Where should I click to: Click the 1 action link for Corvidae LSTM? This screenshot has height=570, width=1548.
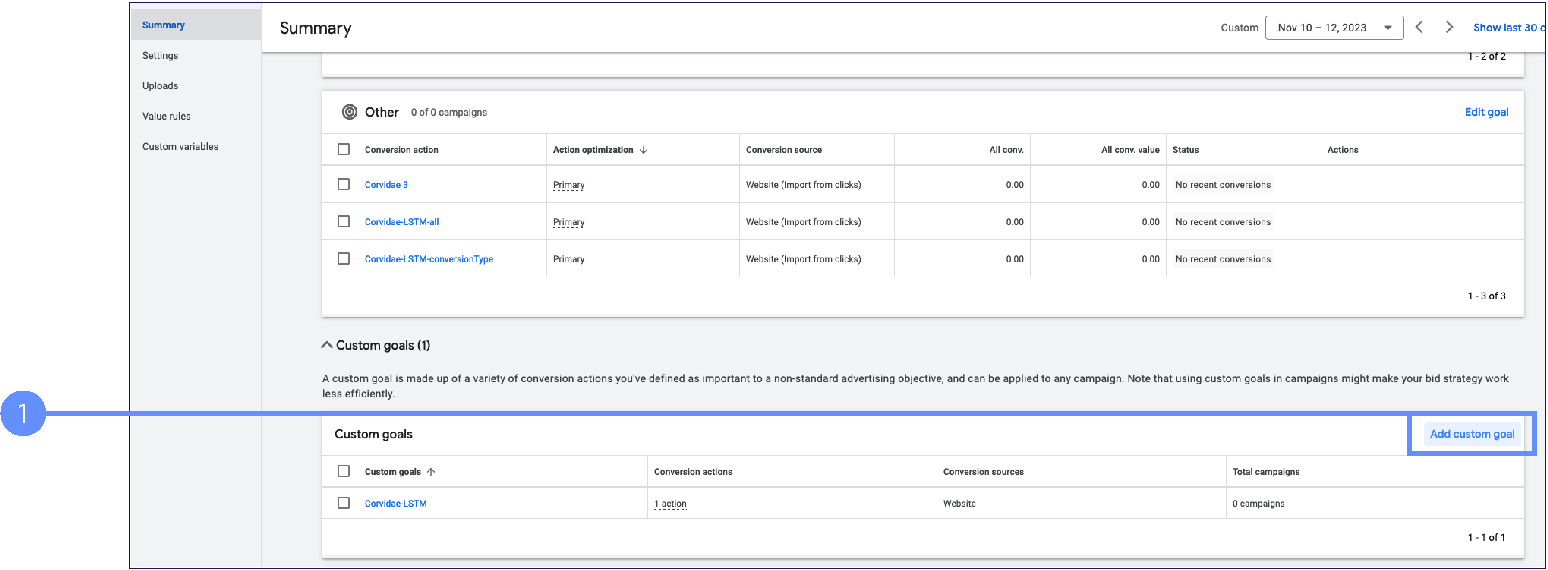pyautogui.click(x=670, y=504)
